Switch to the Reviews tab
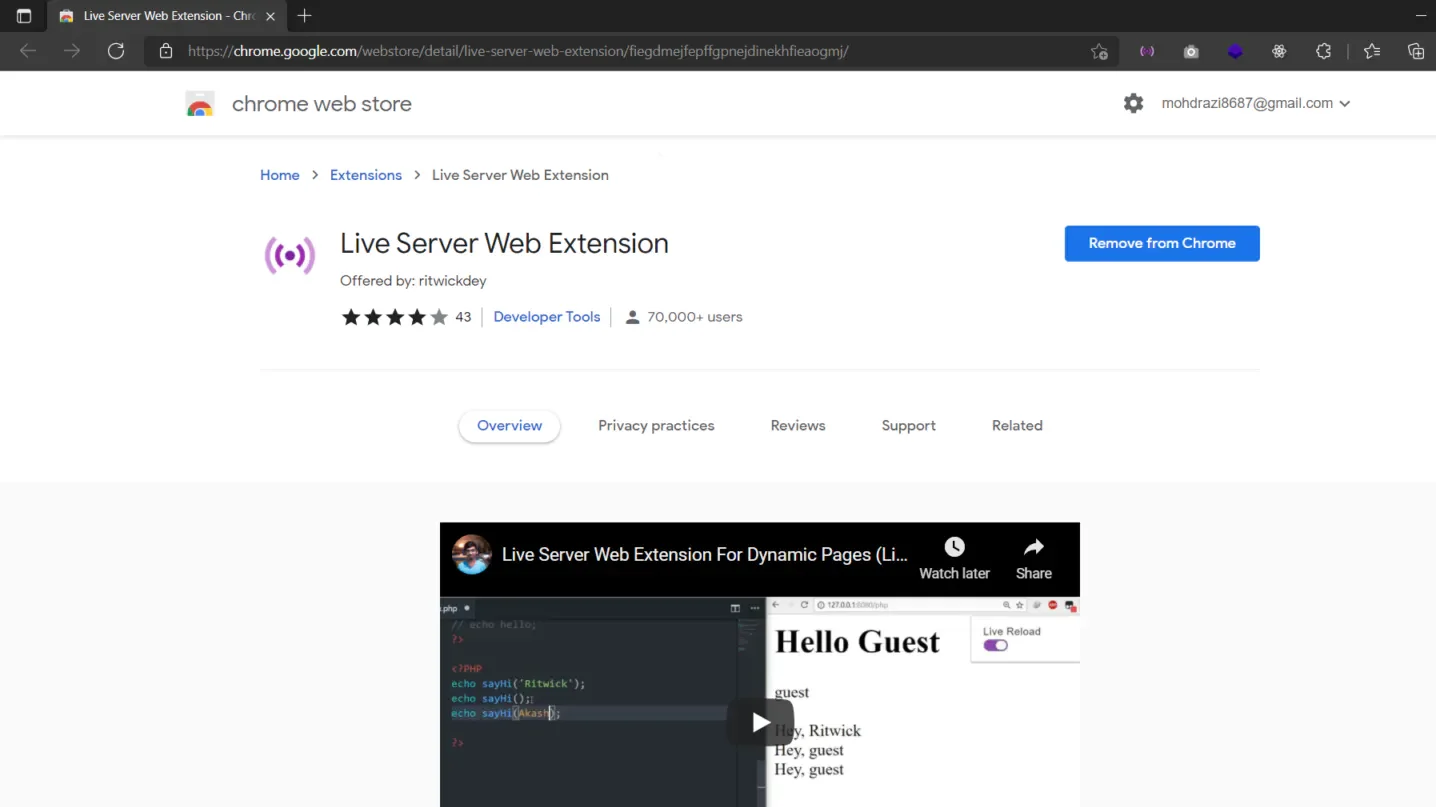The width and height of the screenshot is (1436, 807). point(798,426)
